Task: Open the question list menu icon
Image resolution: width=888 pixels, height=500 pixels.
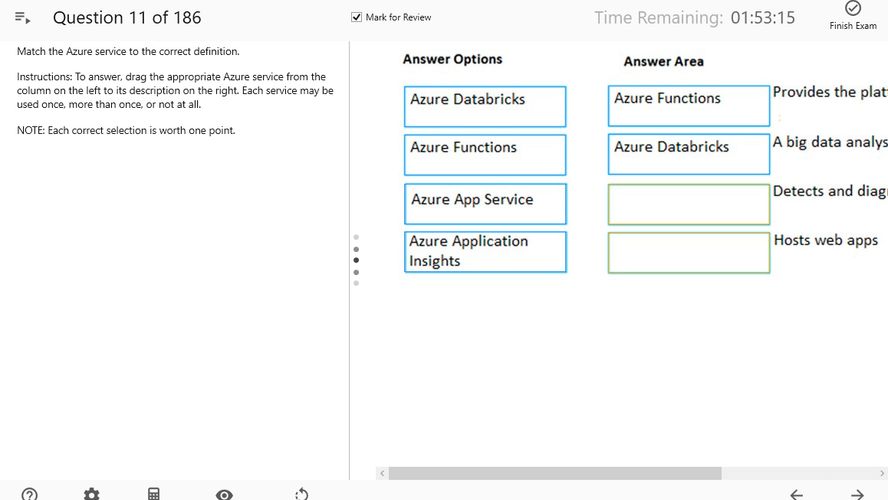Action: 23,18
